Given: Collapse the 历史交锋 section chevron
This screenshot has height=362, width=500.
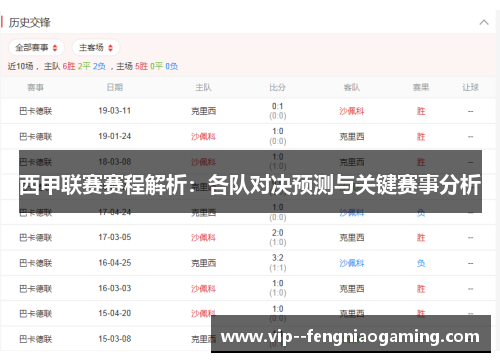Looking at the screenshot, I should click(484, 23).
